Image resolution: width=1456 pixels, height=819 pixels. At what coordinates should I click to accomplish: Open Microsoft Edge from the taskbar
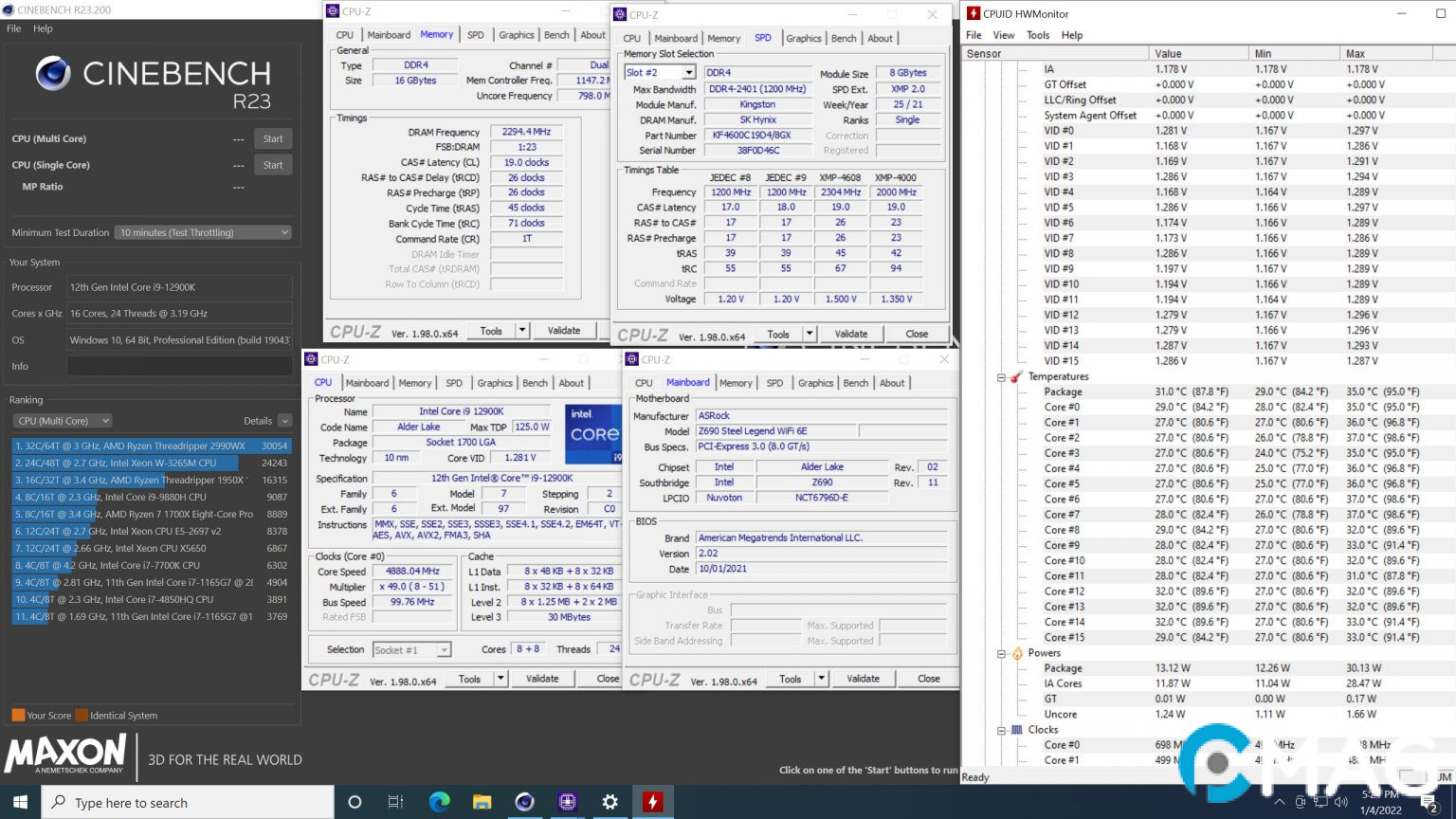[440, 802]
